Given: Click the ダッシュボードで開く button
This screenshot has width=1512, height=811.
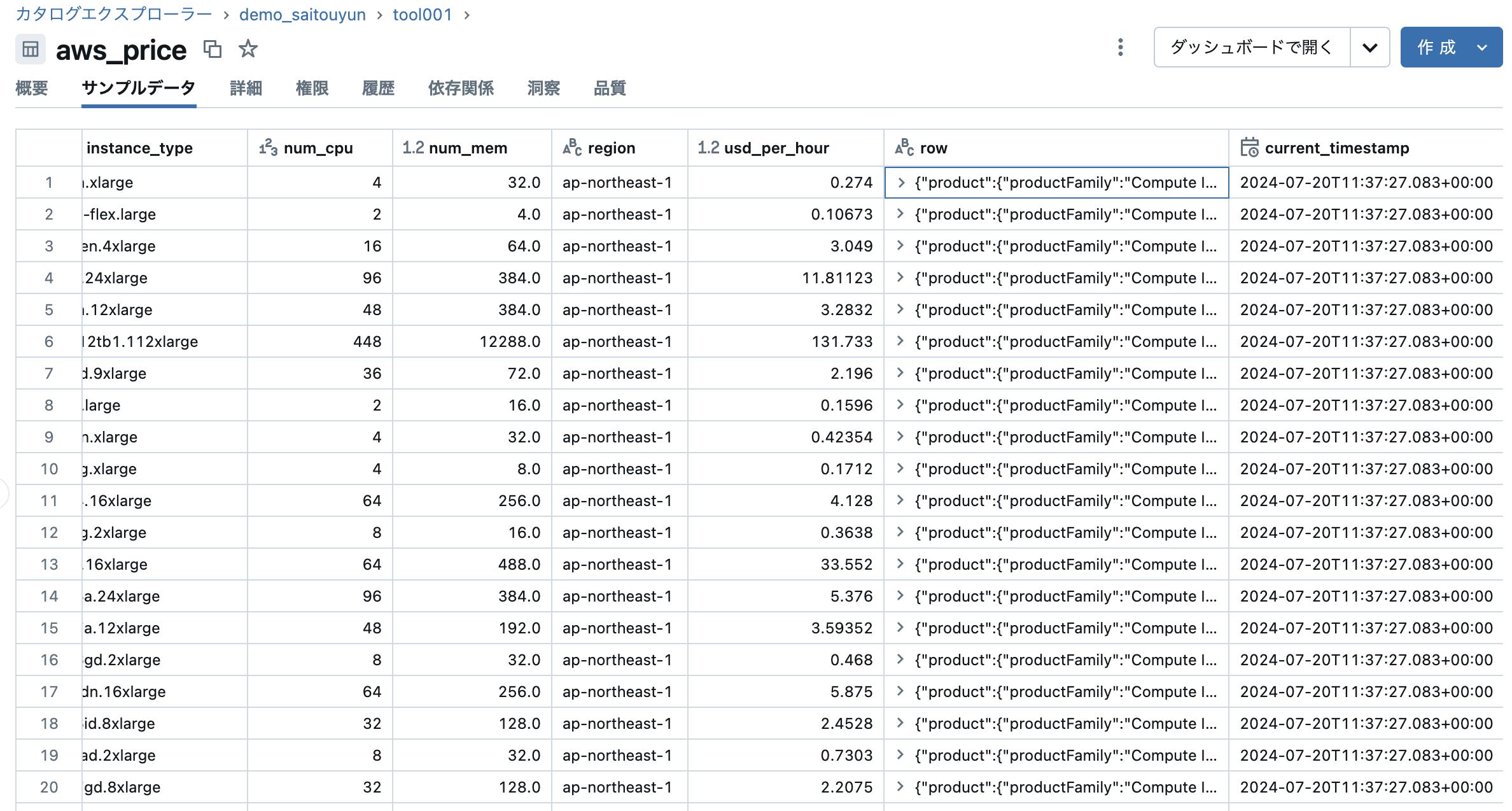Looking at the screenshot, I should 1251,47.
